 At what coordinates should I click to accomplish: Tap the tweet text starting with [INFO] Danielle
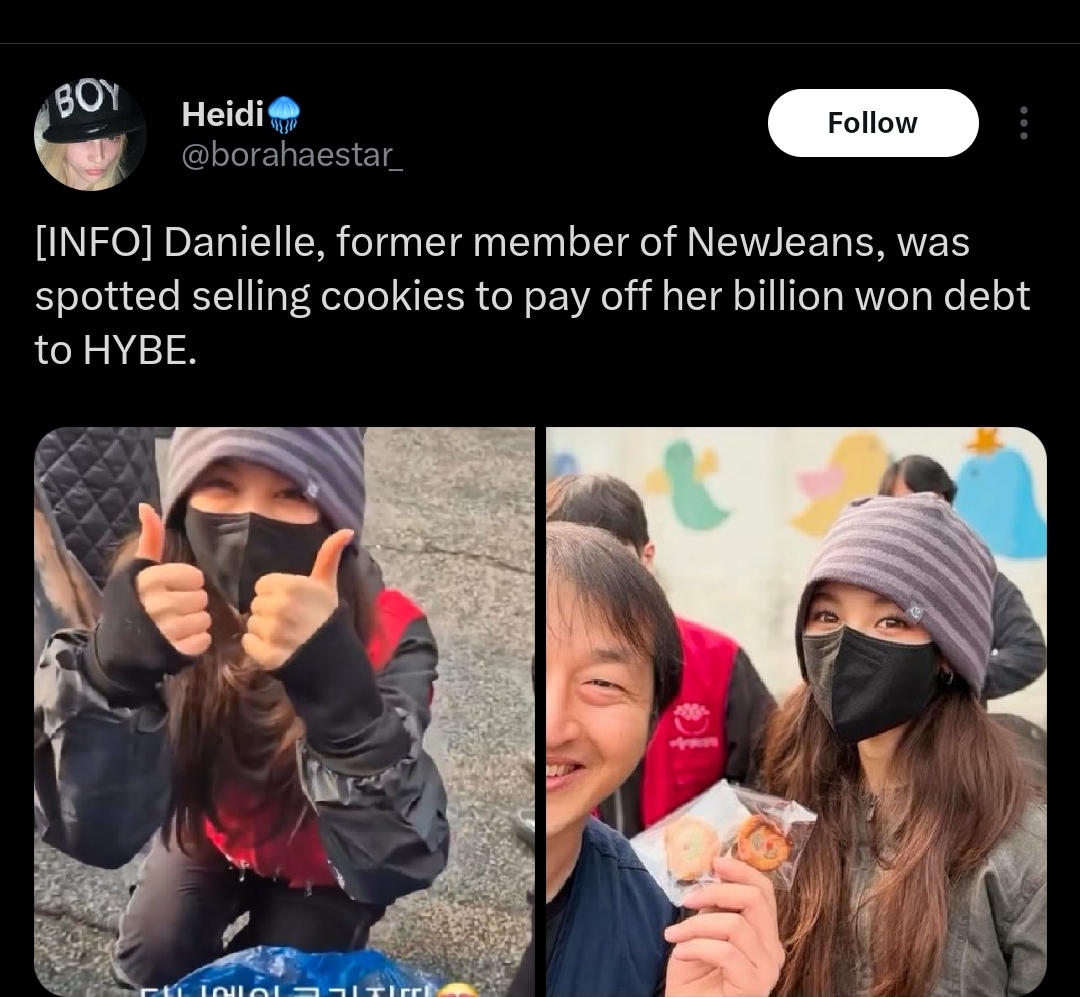(532, 296)
